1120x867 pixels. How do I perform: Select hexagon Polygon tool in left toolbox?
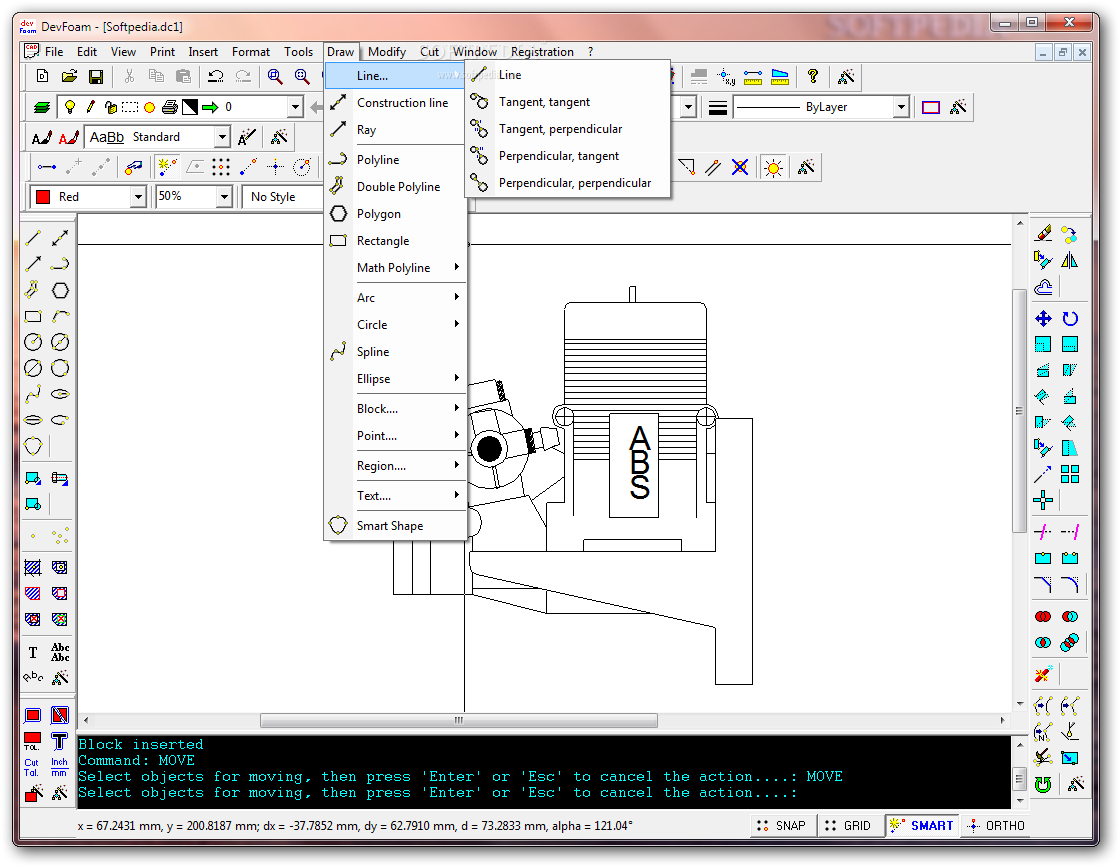[60, 291]
